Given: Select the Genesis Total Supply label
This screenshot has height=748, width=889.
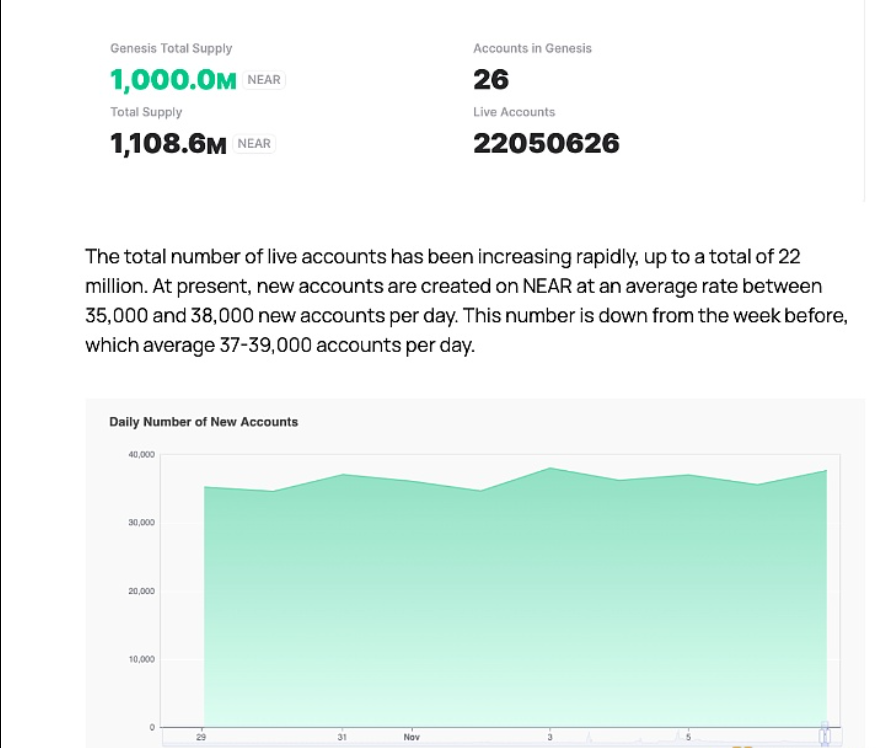Looking at the screenshot, I should pos(171,48).
